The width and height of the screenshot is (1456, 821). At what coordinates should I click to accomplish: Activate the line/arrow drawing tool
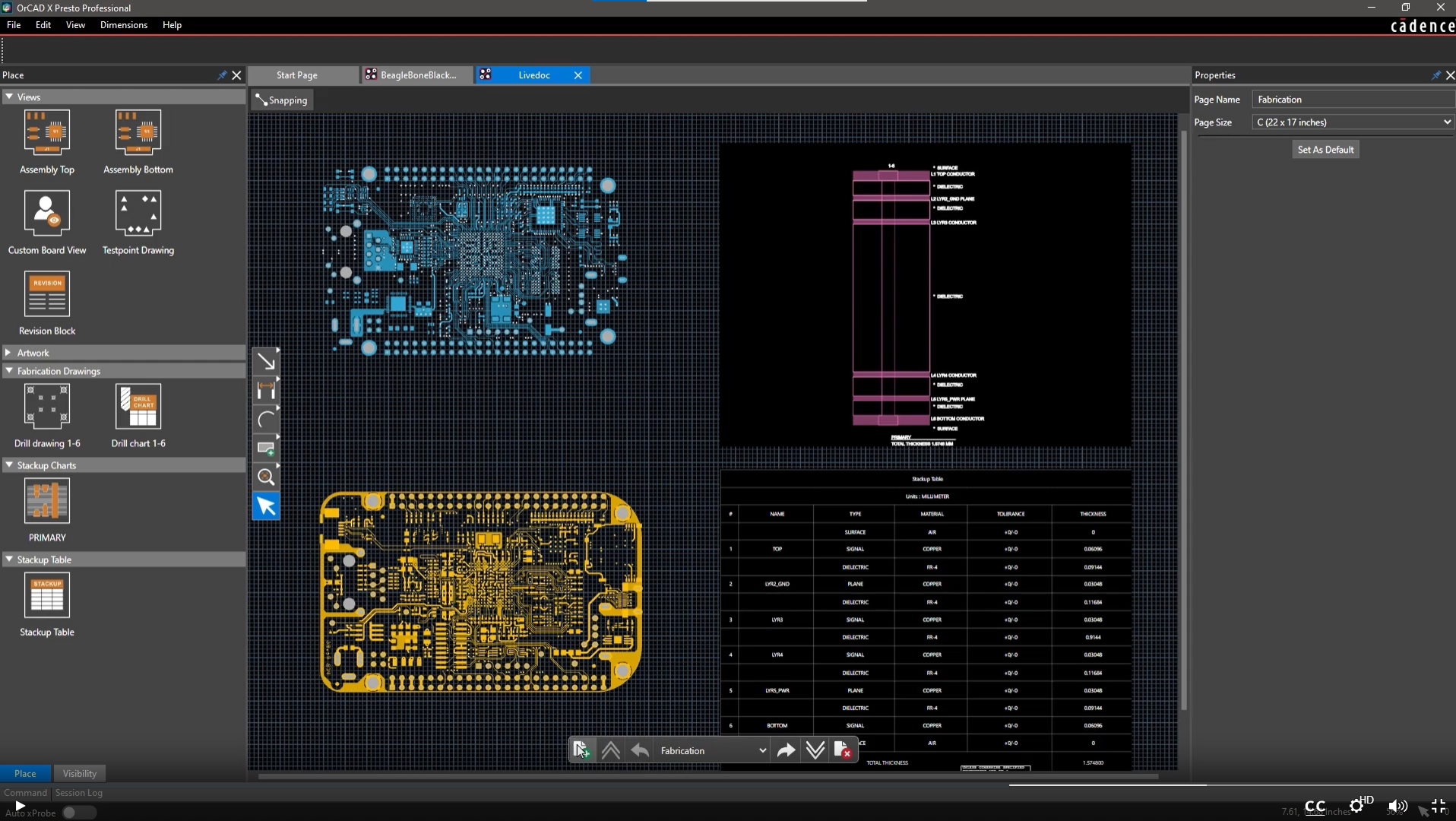(x=266, y=361)
